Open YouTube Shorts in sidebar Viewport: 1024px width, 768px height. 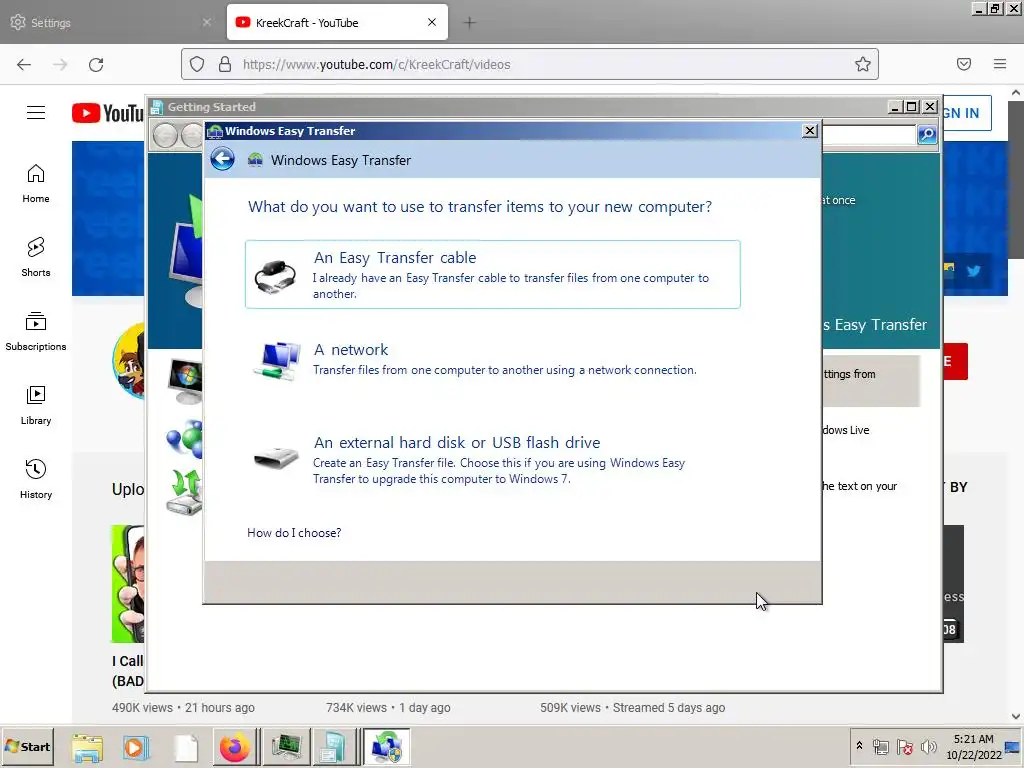tap(36, 257)
